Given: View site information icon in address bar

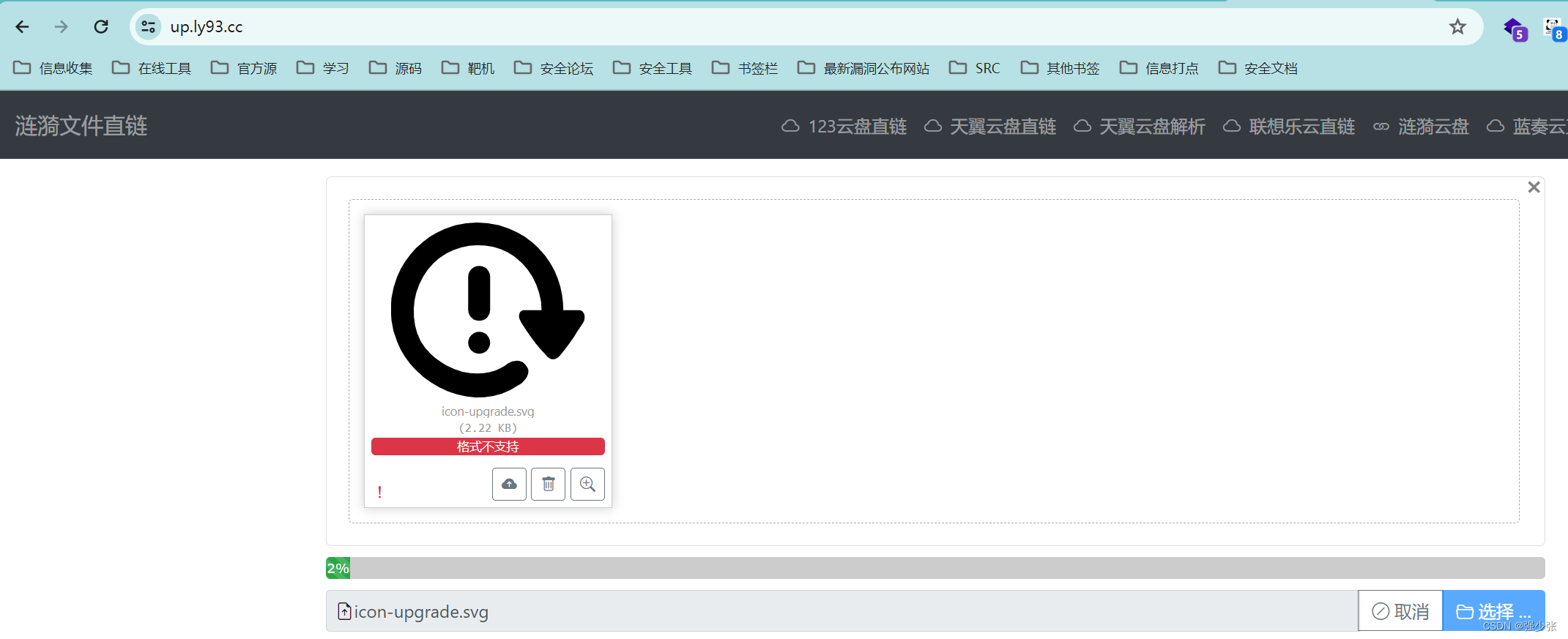Looking at the screenshot, I should (149, 27).
